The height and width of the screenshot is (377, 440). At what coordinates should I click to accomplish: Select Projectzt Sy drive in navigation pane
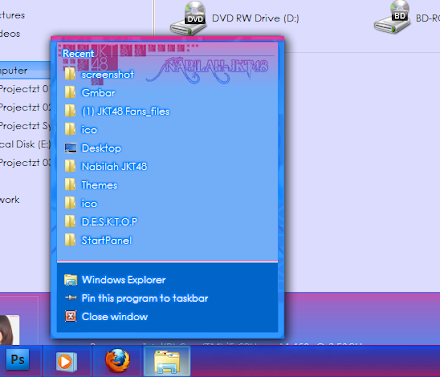25,126
